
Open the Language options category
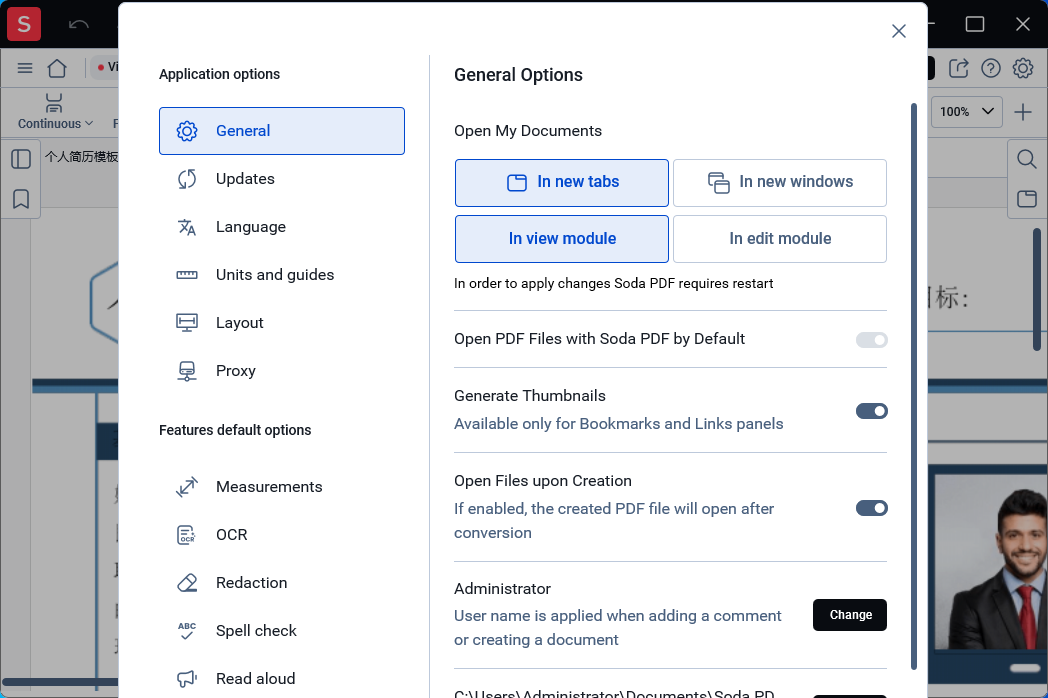pyautogui.click(x=281, y=227)
